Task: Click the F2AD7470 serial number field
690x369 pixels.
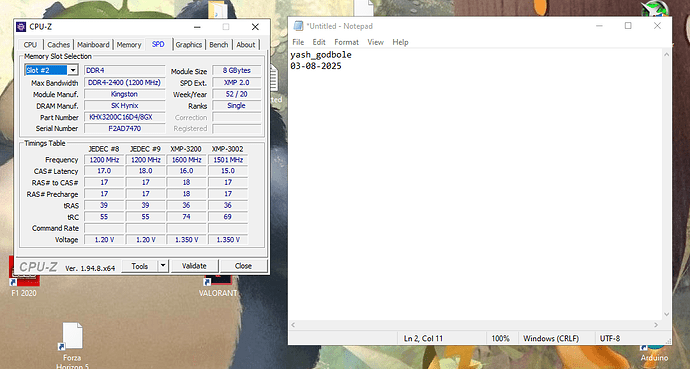Action: [x=124, y=128]
